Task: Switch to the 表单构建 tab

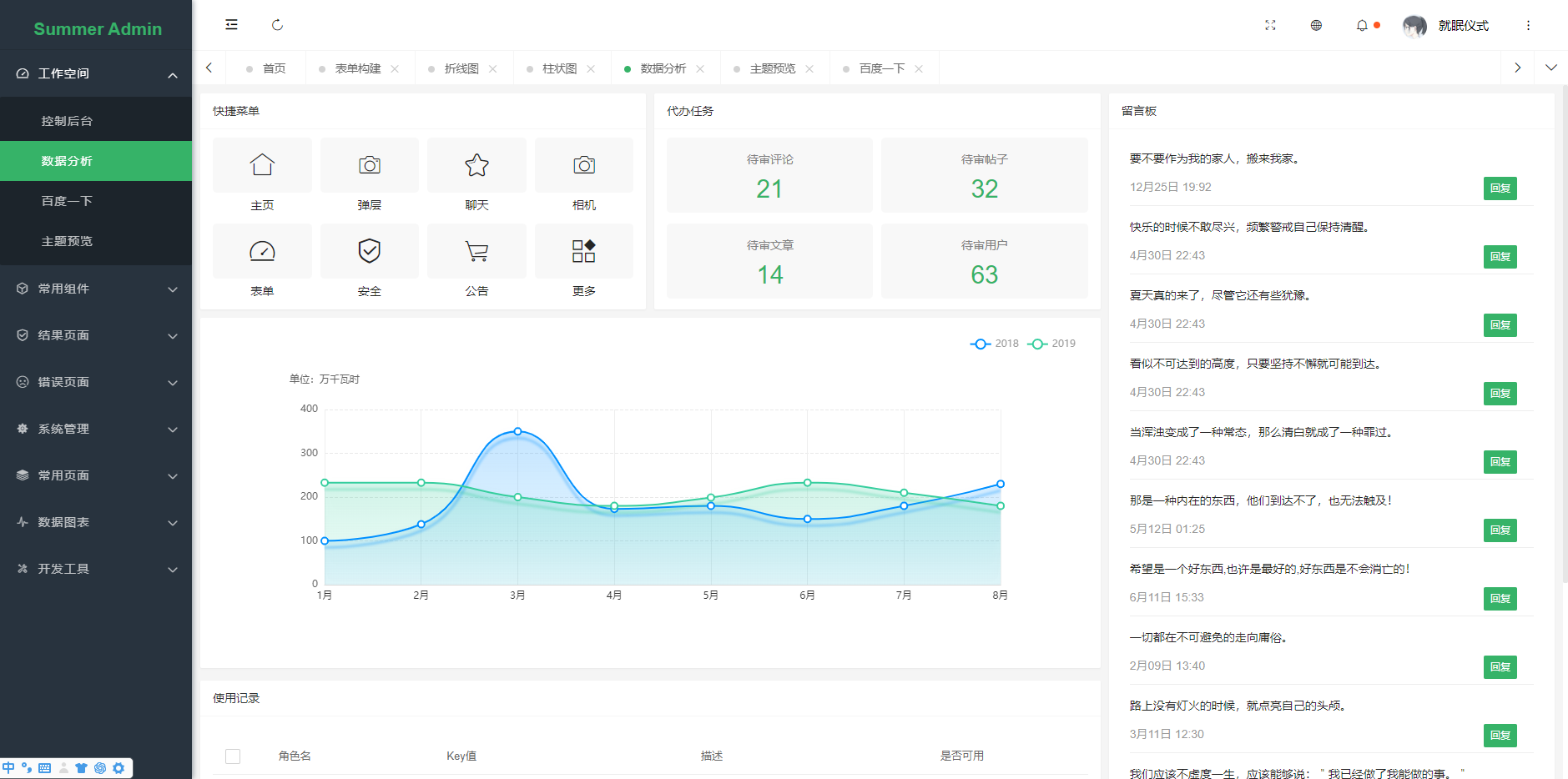Action: [x=358, y=68]
